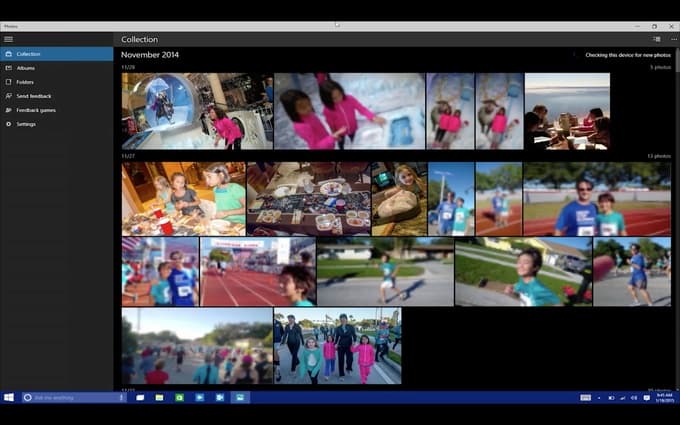Click the battery status tray icon
This screenshot has width=680, height=425.
(x=611, y=398)
